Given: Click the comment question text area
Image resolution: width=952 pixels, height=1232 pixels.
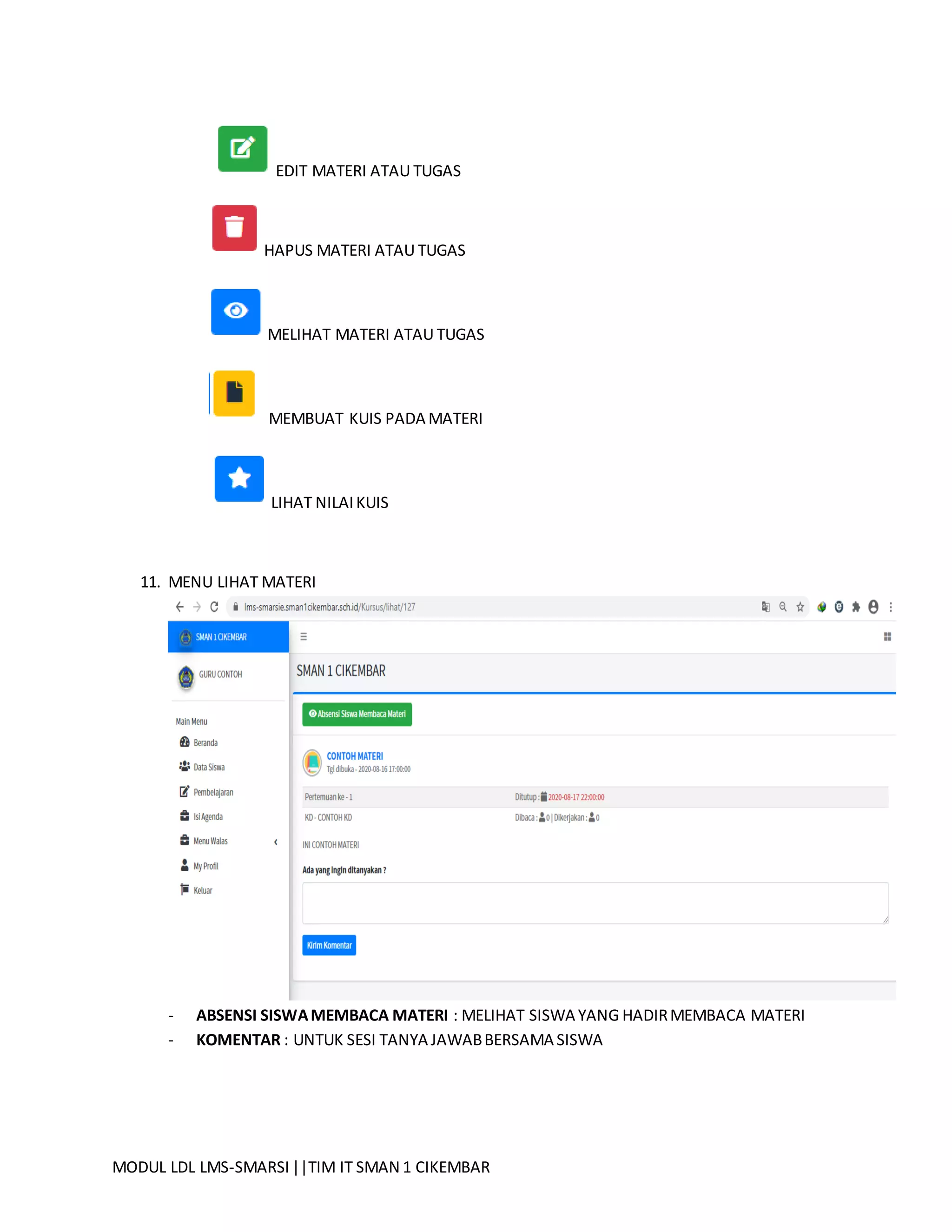Looking at the screenshot, I should click(595, 903).
